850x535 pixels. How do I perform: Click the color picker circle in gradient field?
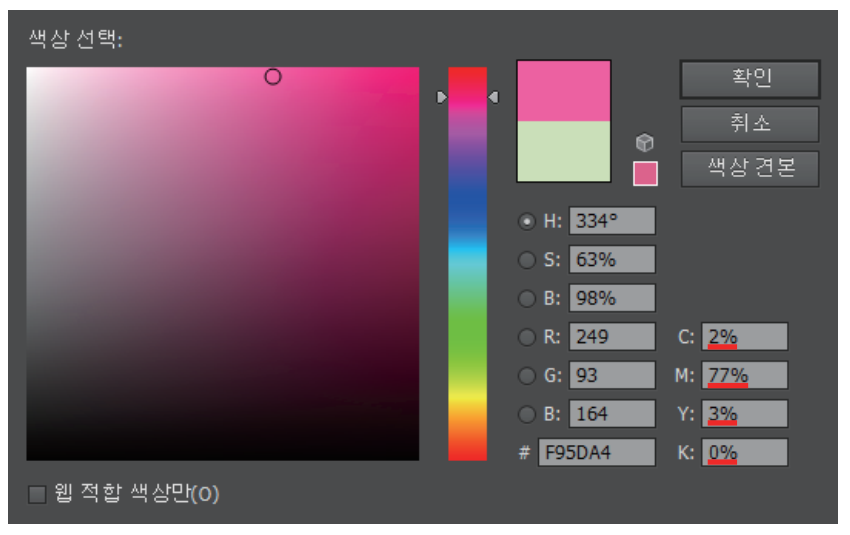(273, 77)
